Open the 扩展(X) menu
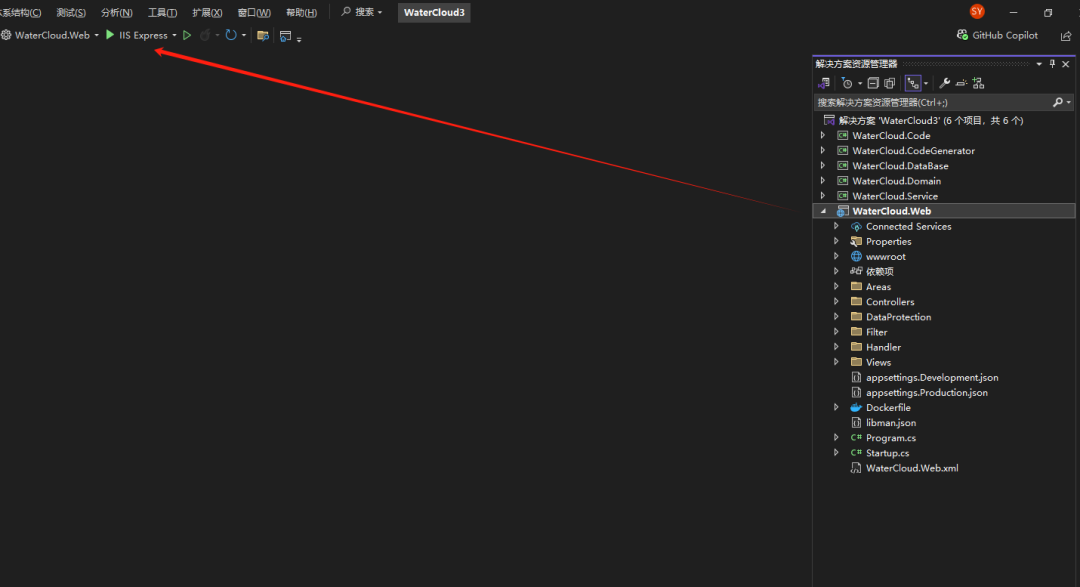The height and width of the screenshot is (587, 1080). coord(207,12)
